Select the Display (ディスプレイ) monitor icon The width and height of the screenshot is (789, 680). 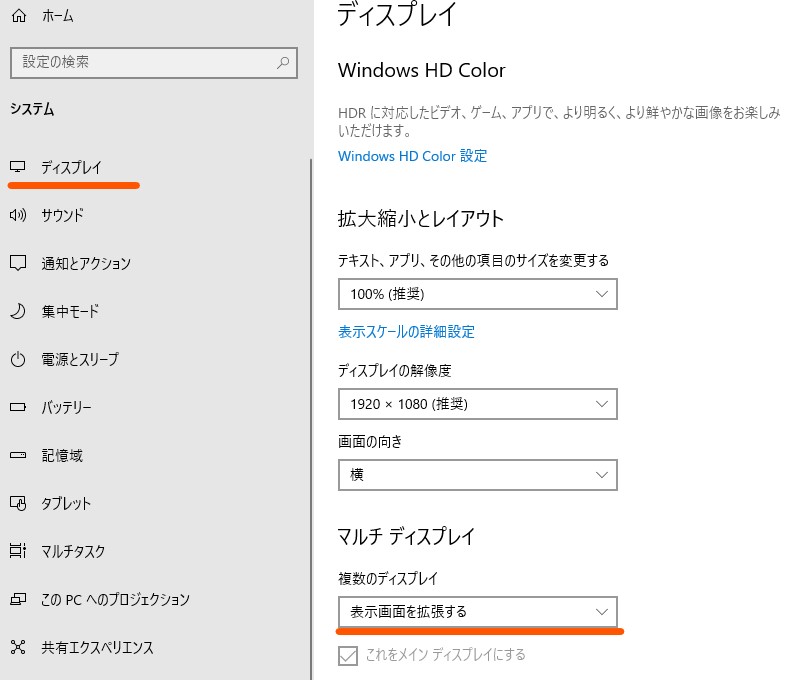click(18, 167)
